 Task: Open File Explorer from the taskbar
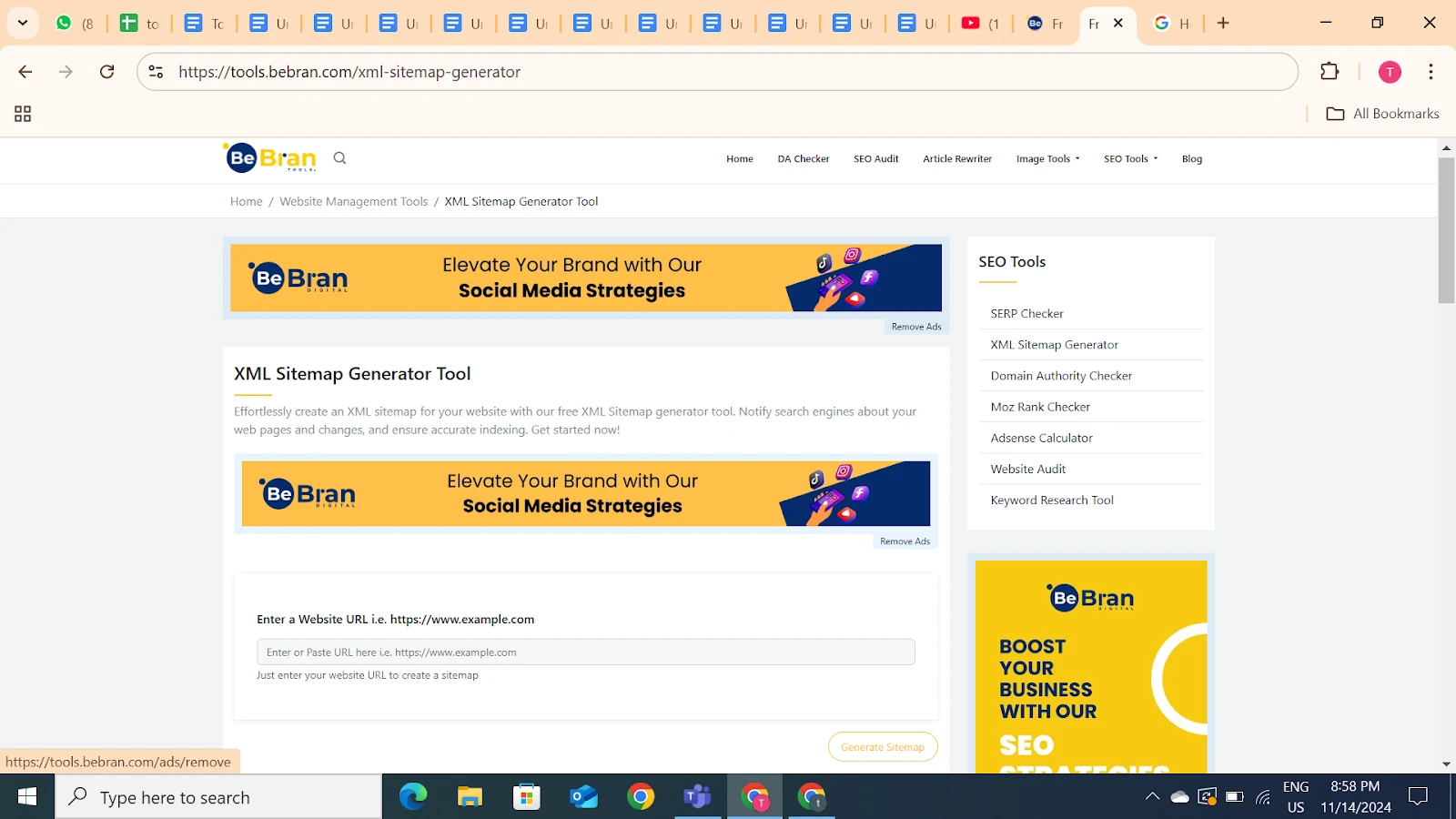(x=470, y=797)
